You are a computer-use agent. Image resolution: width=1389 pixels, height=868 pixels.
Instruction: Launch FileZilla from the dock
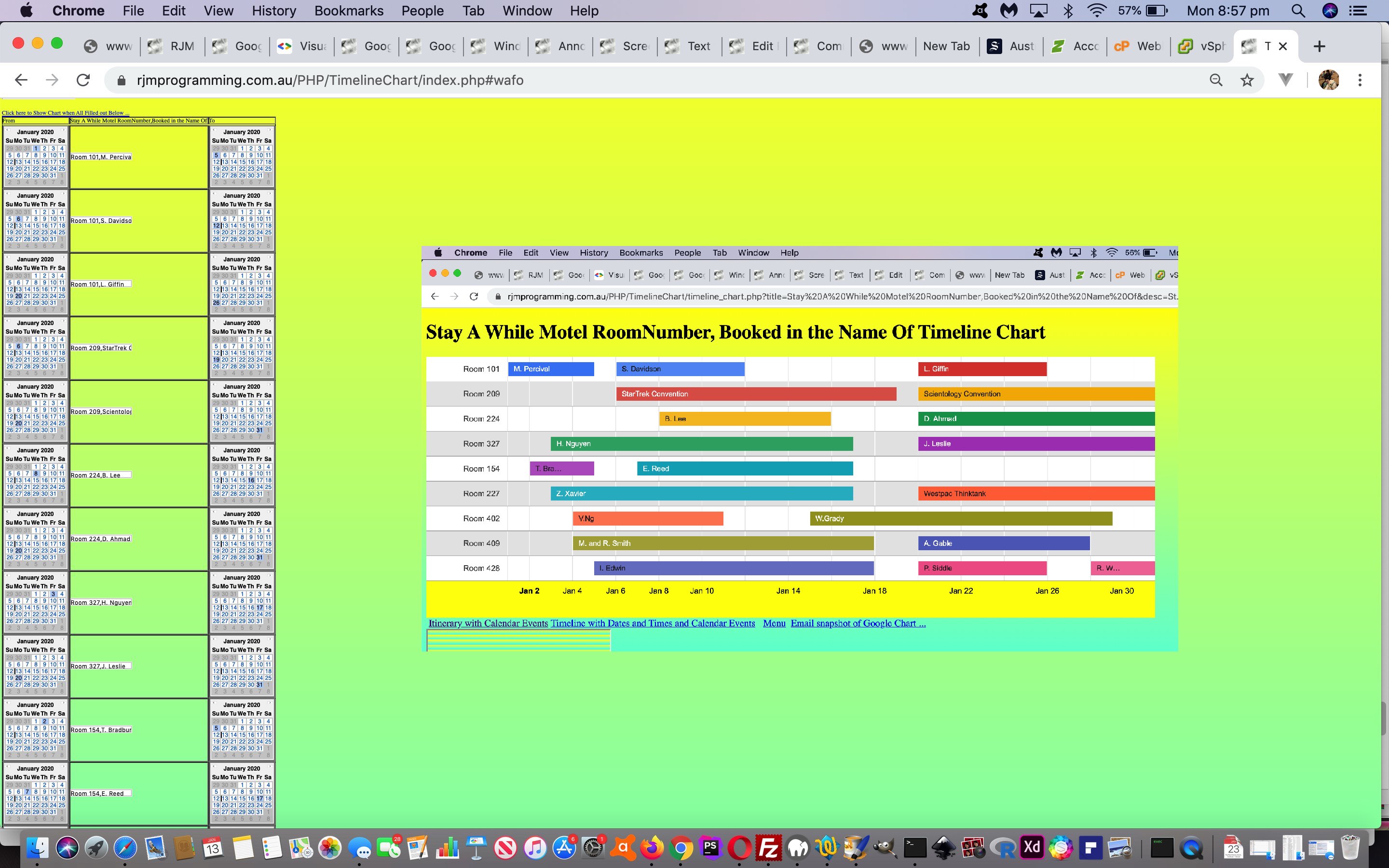769,848
